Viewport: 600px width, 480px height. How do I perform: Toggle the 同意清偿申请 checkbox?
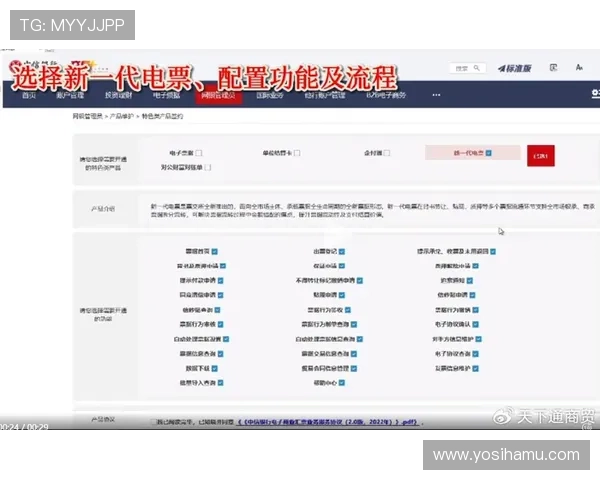coord(221,295)
